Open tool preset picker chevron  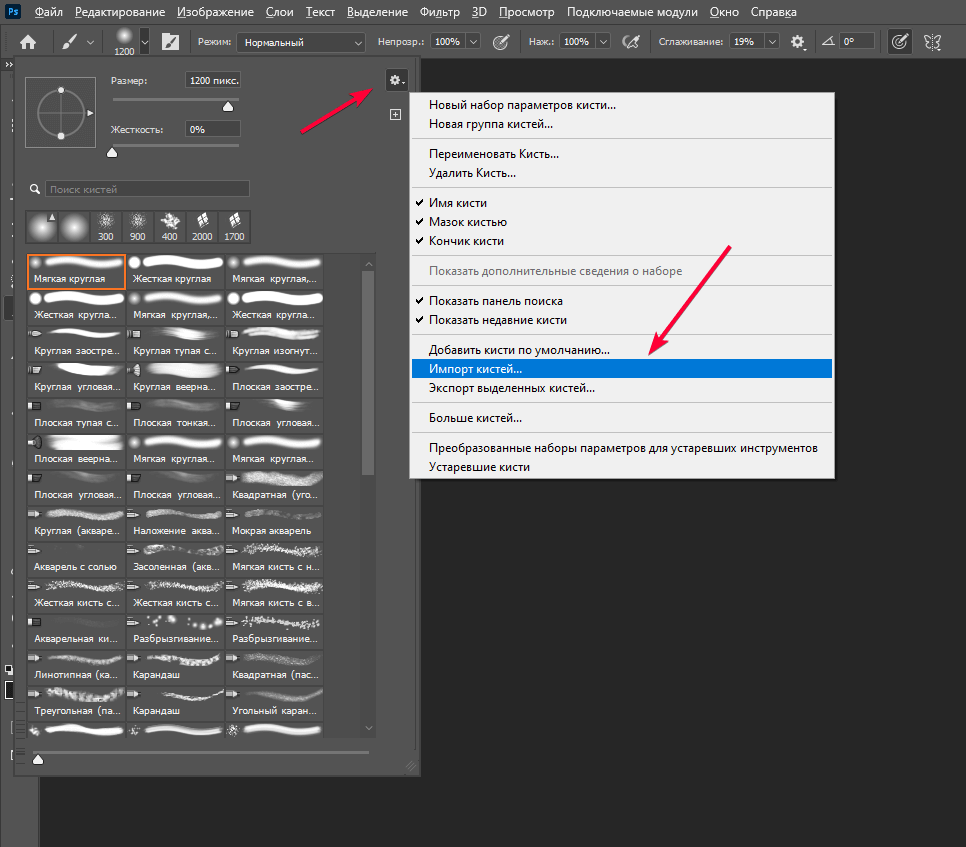[91, 43]
